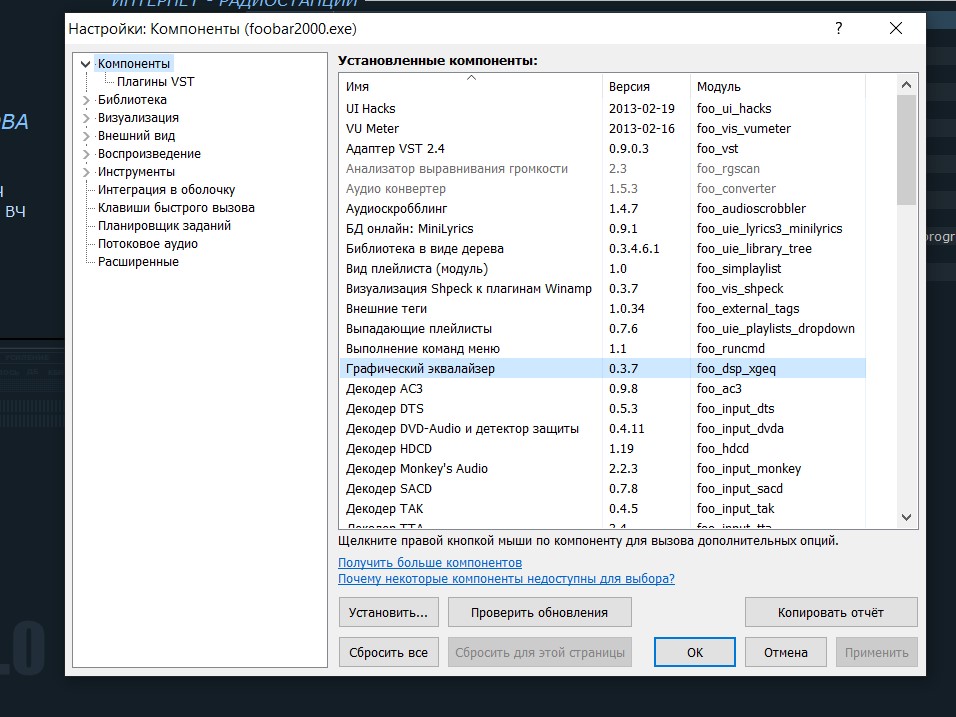This screenshot has height=717, width=956.
Task: Click the Сбросить все button
Action: point(388,652)
